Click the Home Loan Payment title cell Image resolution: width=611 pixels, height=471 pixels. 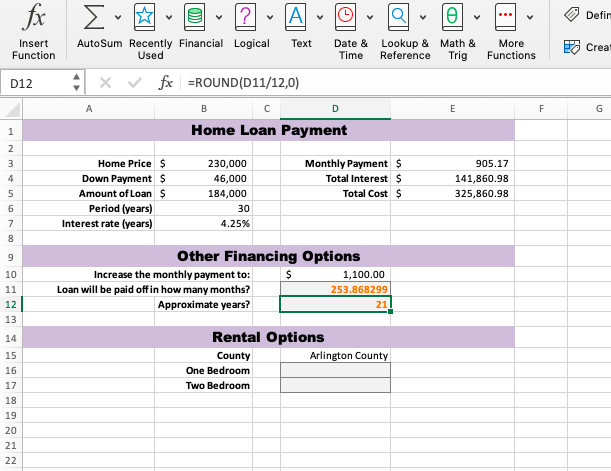tap(268, 131)
